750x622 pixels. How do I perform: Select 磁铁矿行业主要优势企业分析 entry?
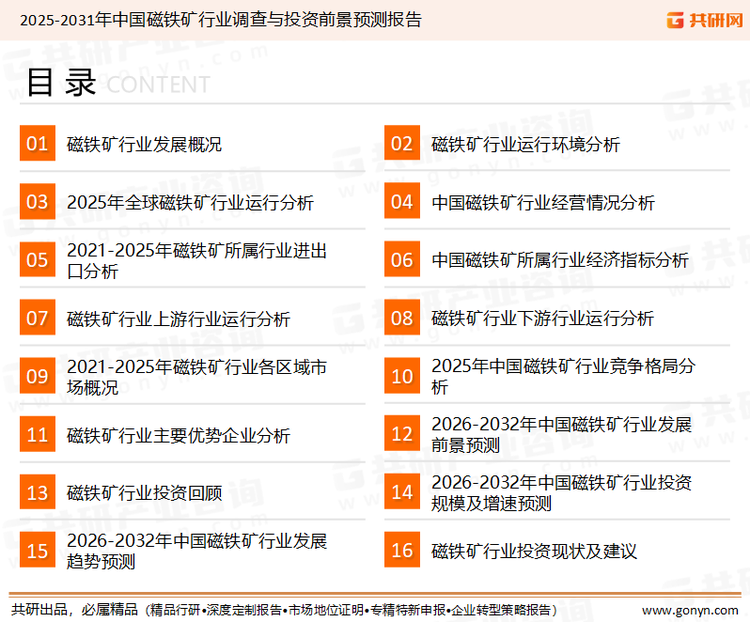pyautogui.click(x=178, y=435)
